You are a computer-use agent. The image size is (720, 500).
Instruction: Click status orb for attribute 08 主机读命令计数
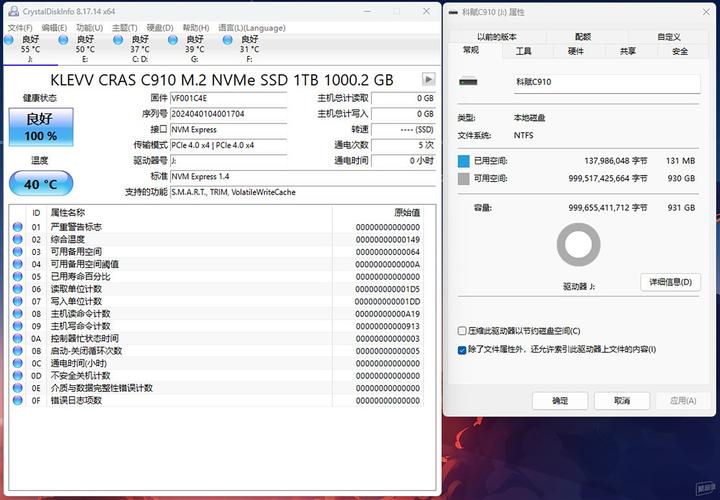(17, 314)
